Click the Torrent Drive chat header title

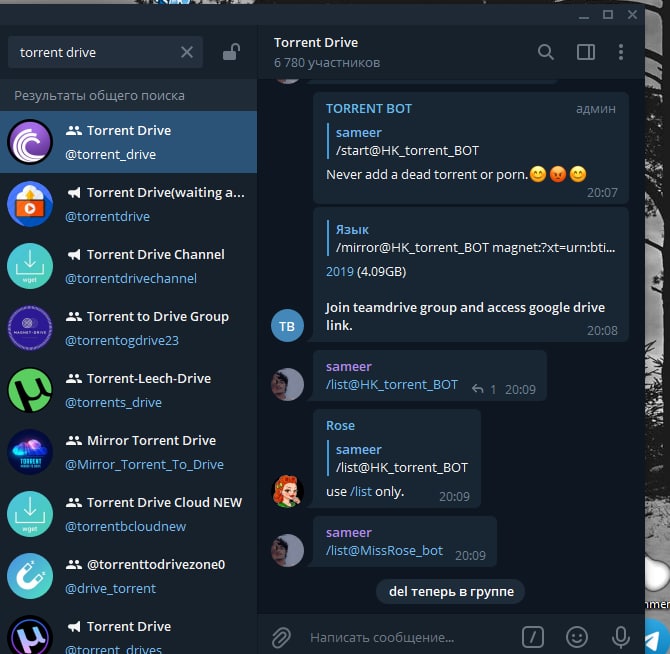[316, 43]
